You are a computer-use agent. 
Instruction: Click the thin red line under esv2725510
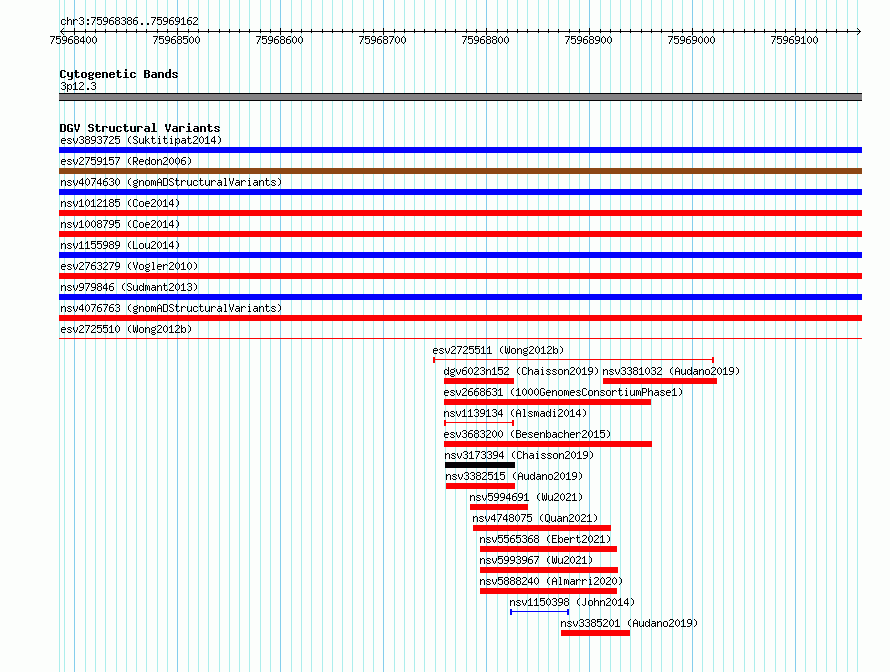click(x=460, y=339)
